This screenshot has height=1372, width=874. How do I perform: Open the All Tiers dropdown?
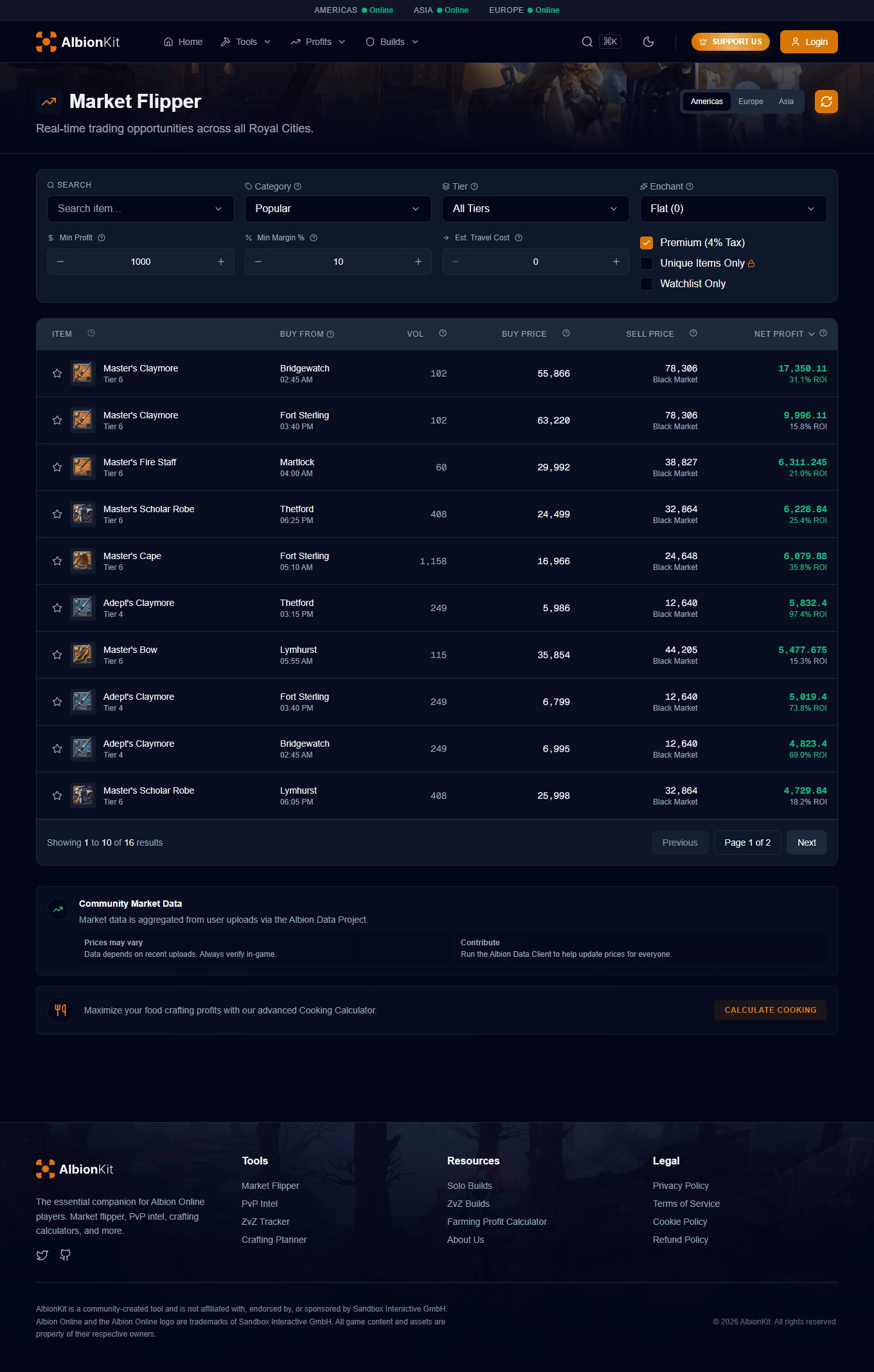coord(536,209)
